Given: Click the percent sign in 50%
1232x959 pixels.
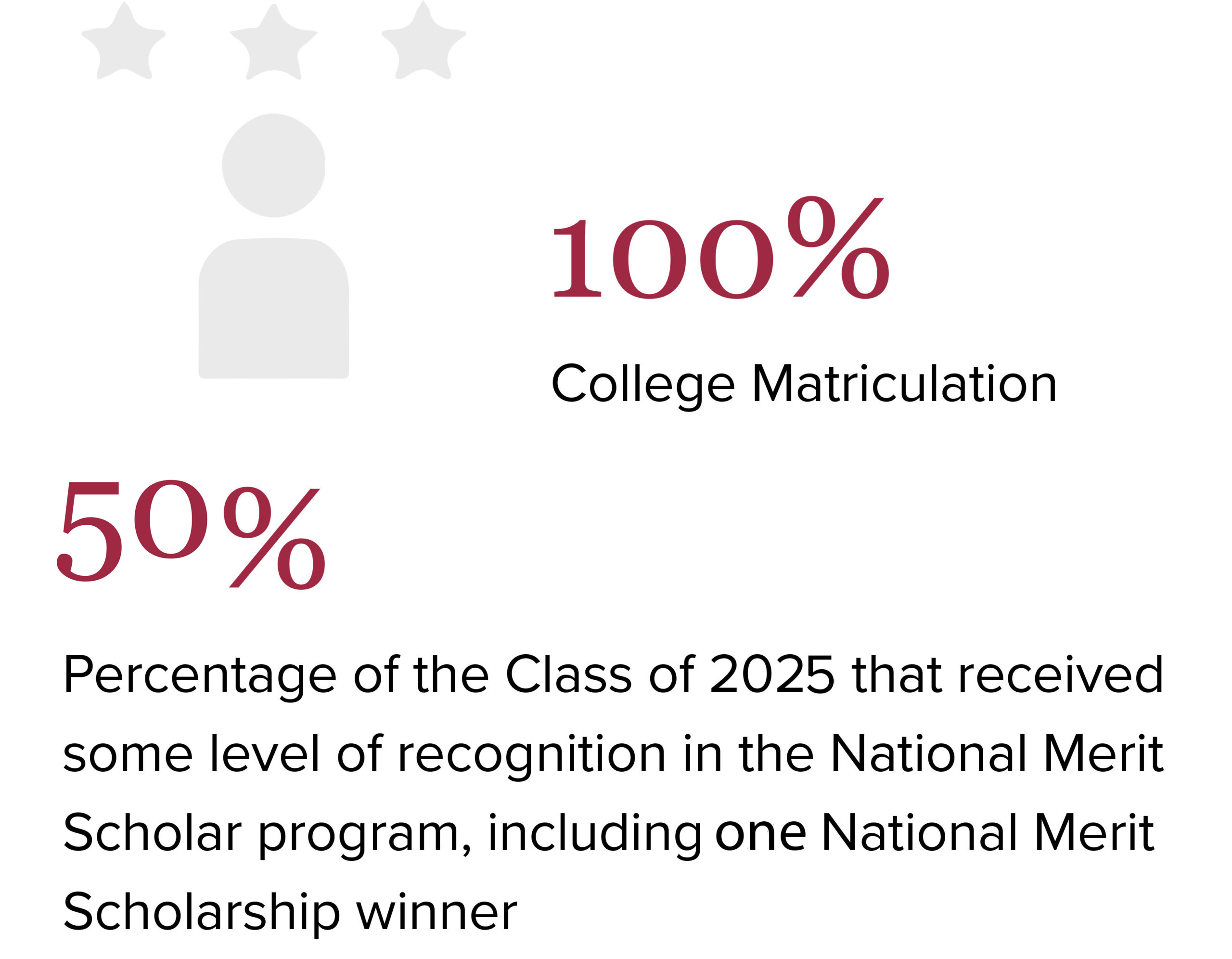Looking at the screenshot, I should [274, 539].
